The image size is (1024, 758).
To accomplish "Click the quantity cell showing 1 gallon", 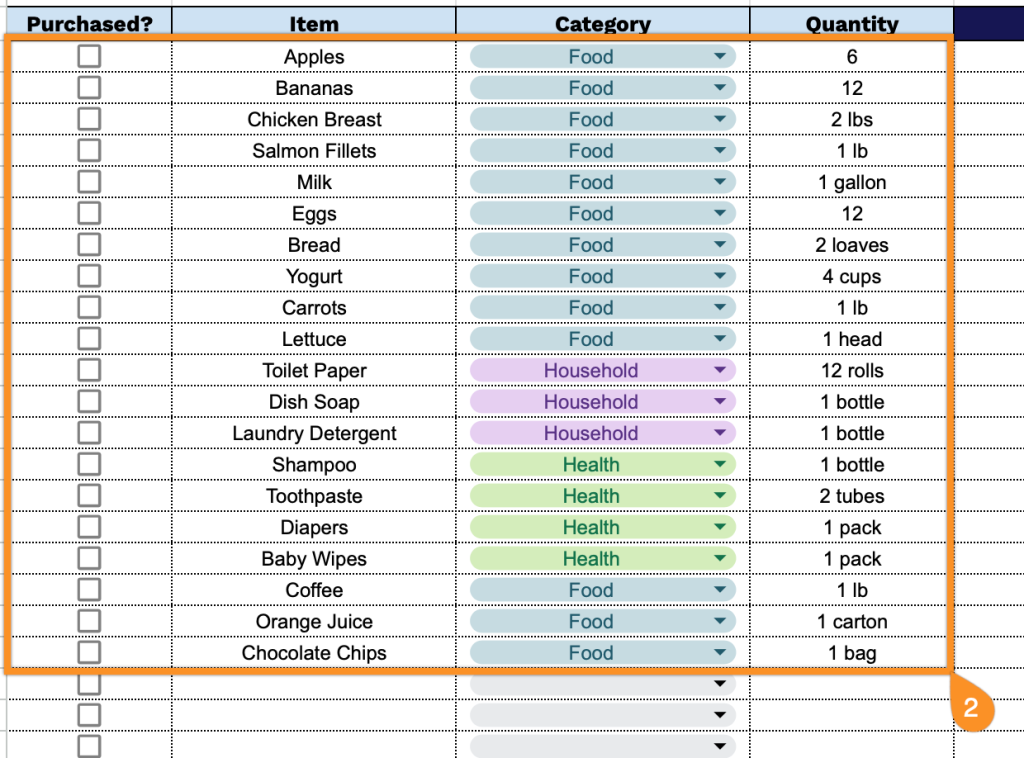I will click(852, 182).
